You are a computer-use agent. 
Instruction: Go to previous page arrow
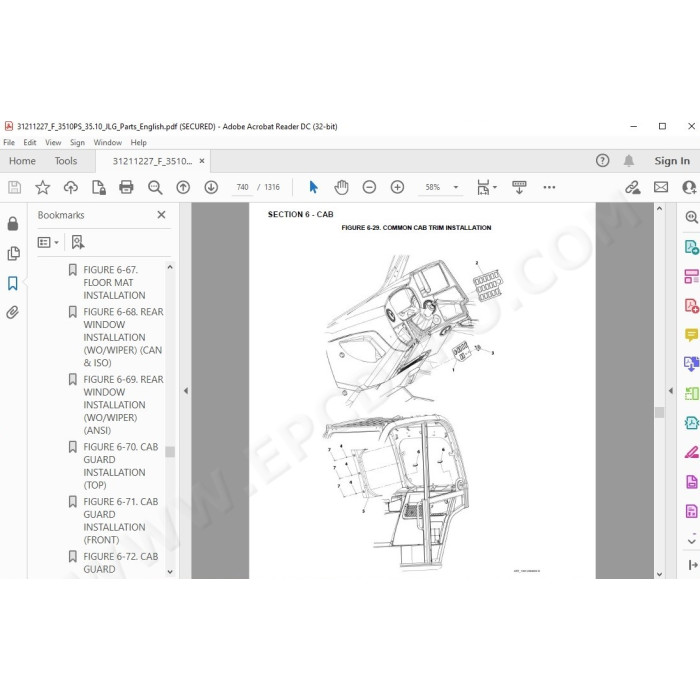[x=183, y=187]
